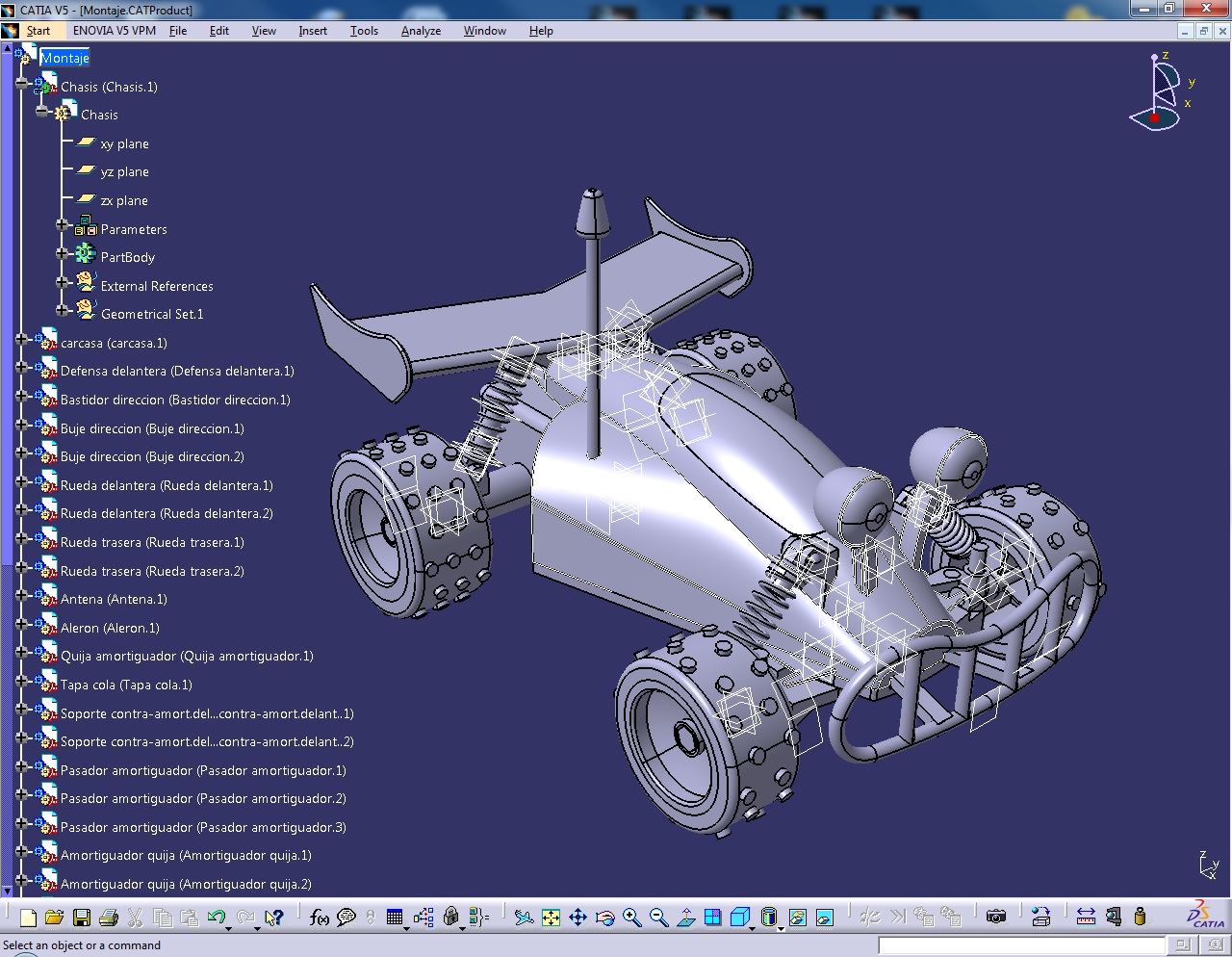This screenshot has width=1232, height=957.
Task: Select the Montaje root node
Action: point(64,59)
